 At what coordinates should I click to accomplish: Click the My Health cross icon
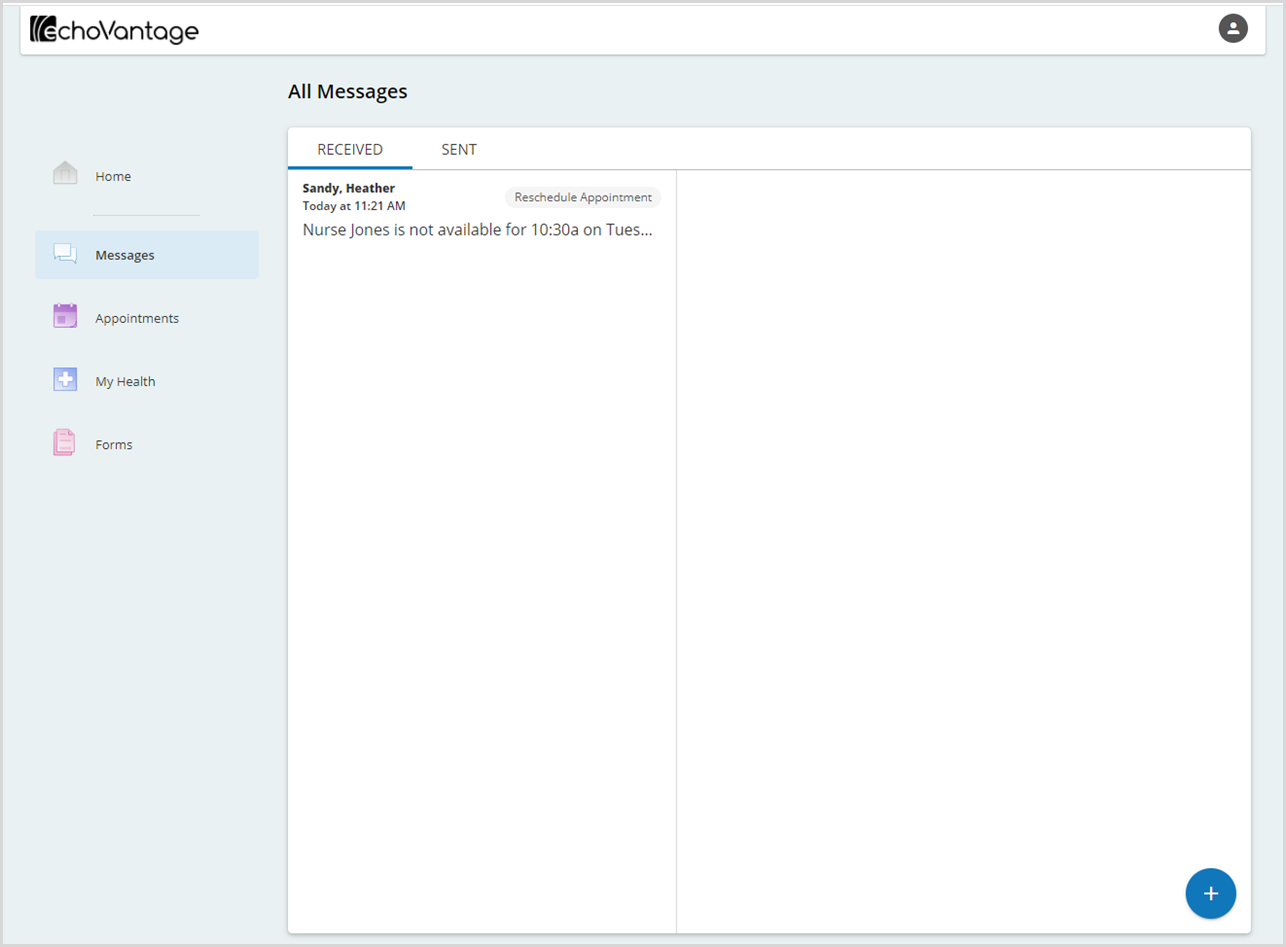64,379
